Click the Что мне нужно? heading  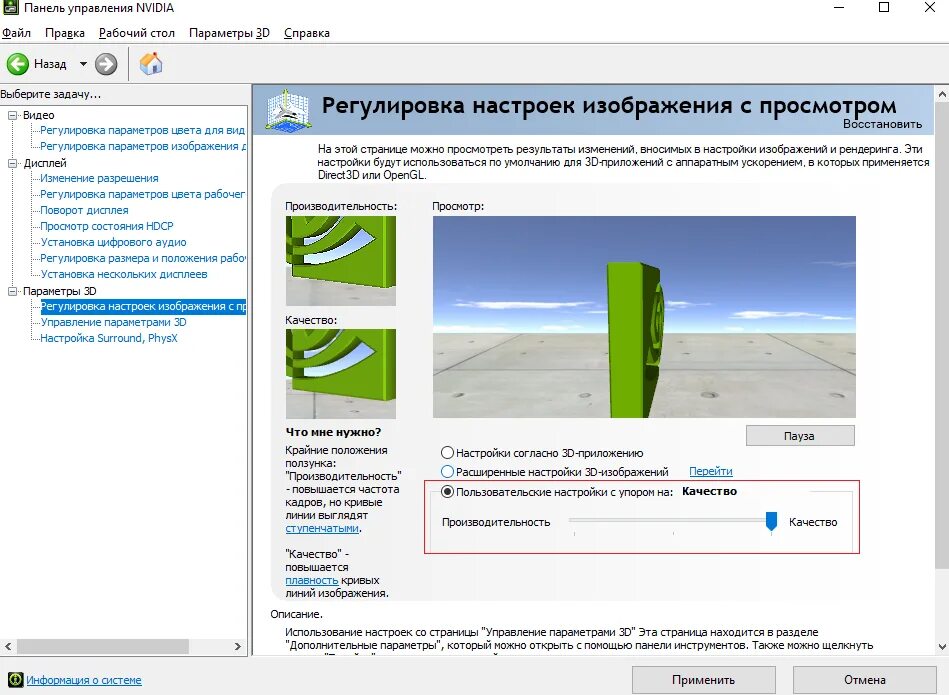click(x=333, y=432)
